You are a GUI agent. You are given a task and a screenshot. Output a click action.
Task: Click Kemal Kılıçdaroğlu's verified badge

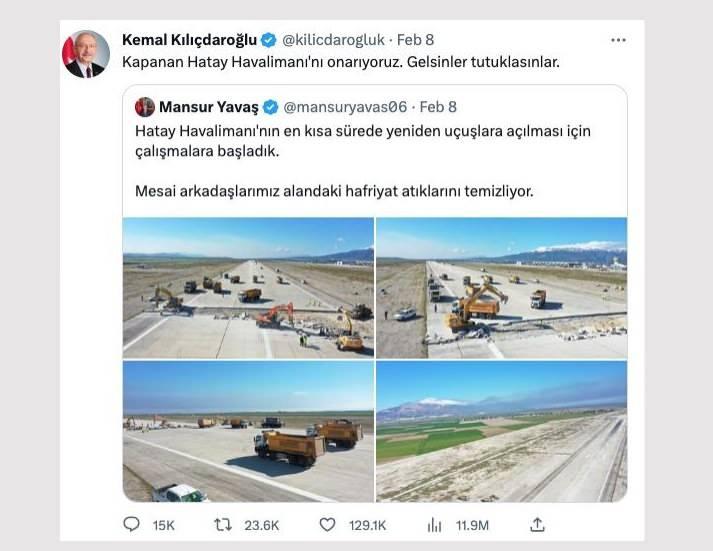[269, 40]
